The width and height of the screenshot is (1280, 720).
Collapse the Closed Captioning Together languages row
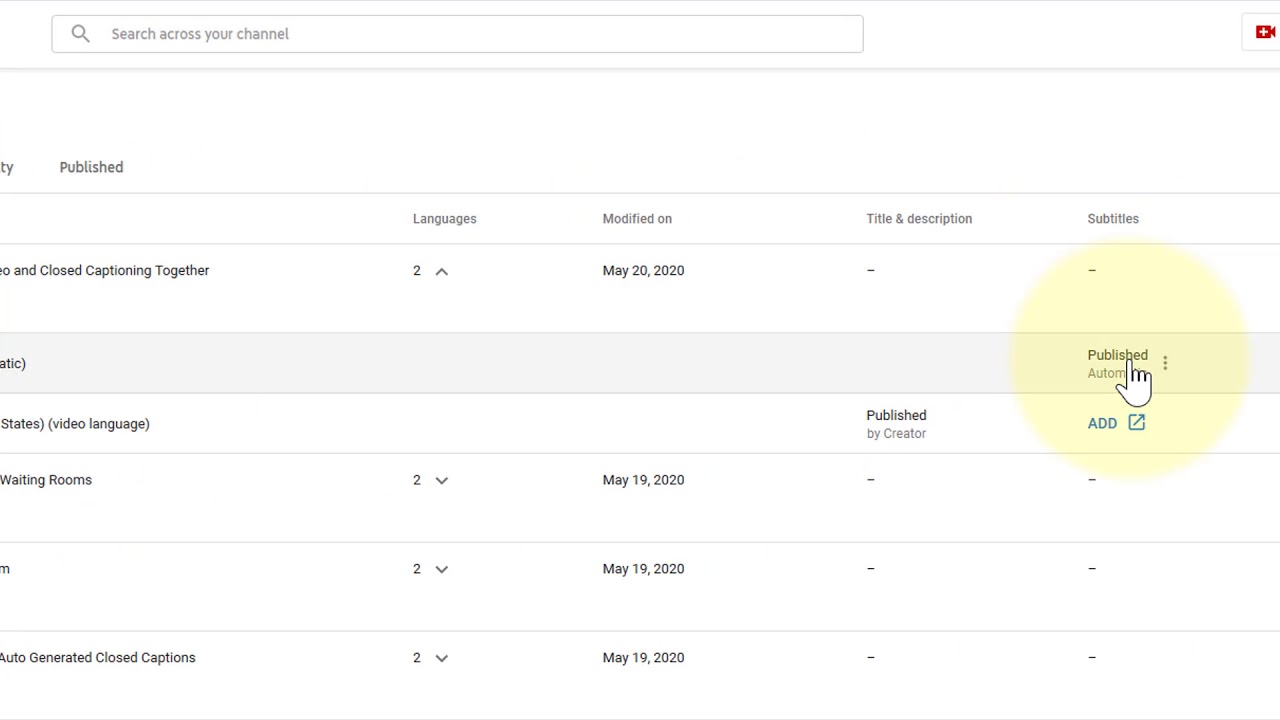click(441, 271)
